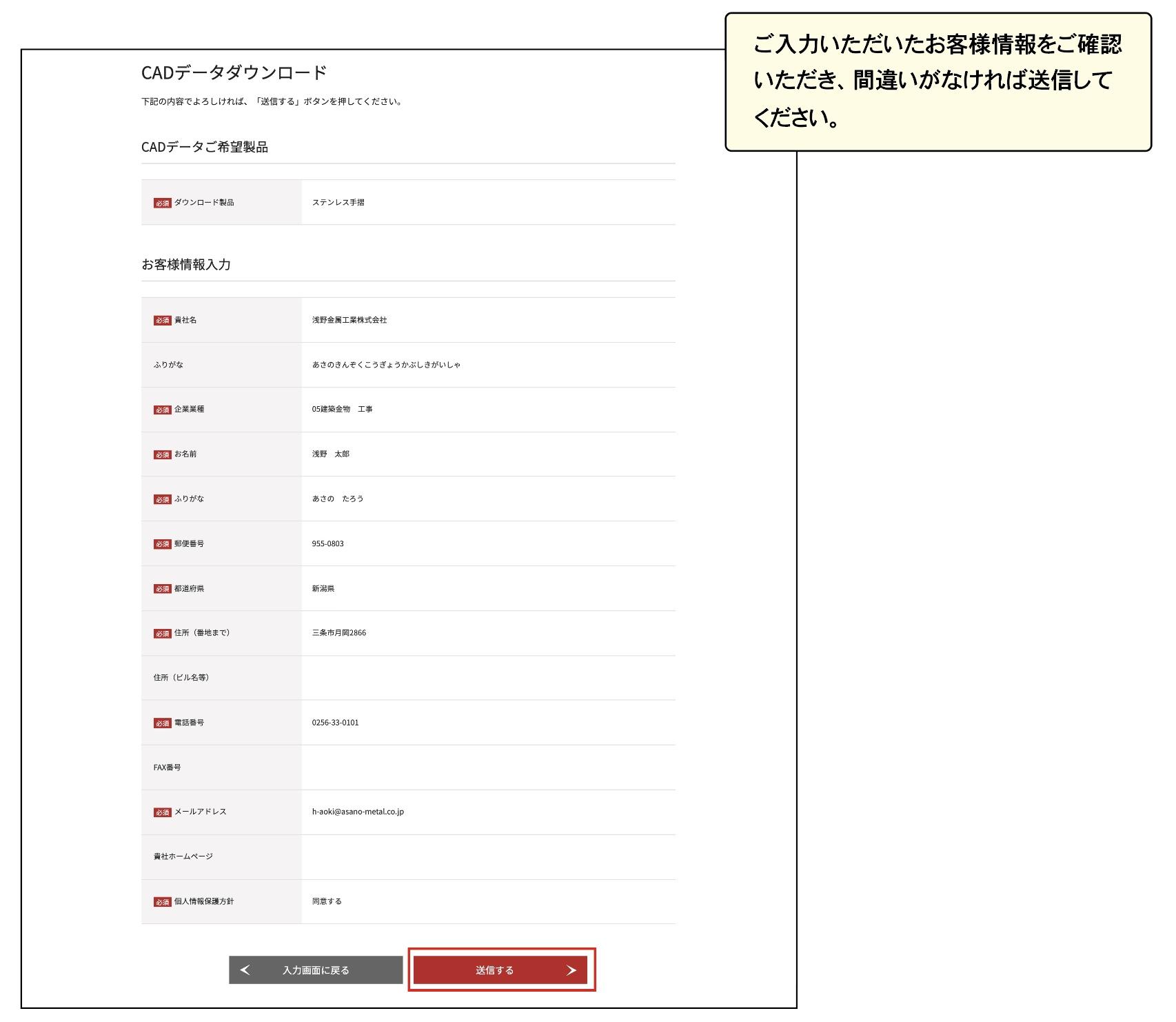Screen dimensions: 1176x1022
Task: Click company name 浅野金属工業株式会社
Action: [349, 320]
